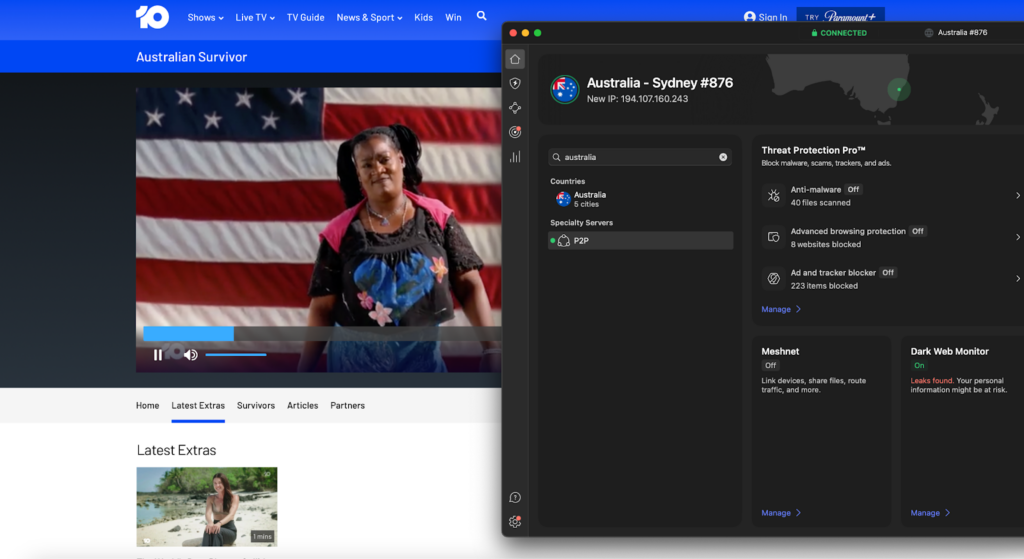This screenshot has height=559, width=1024.
Task: Open the help icon in NordVPN sidebar
Action: click(x=515, y=498)
